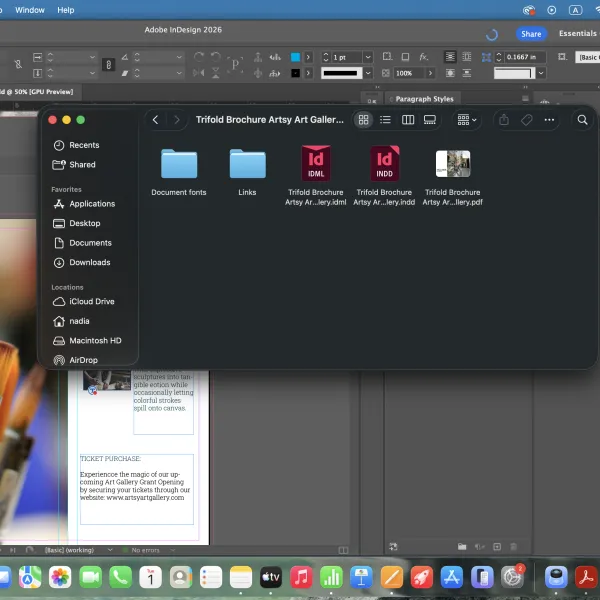600x600 pixels.
Task: Select the Trifold Brochure PDF thumbnail
Action: coord(453,164)
